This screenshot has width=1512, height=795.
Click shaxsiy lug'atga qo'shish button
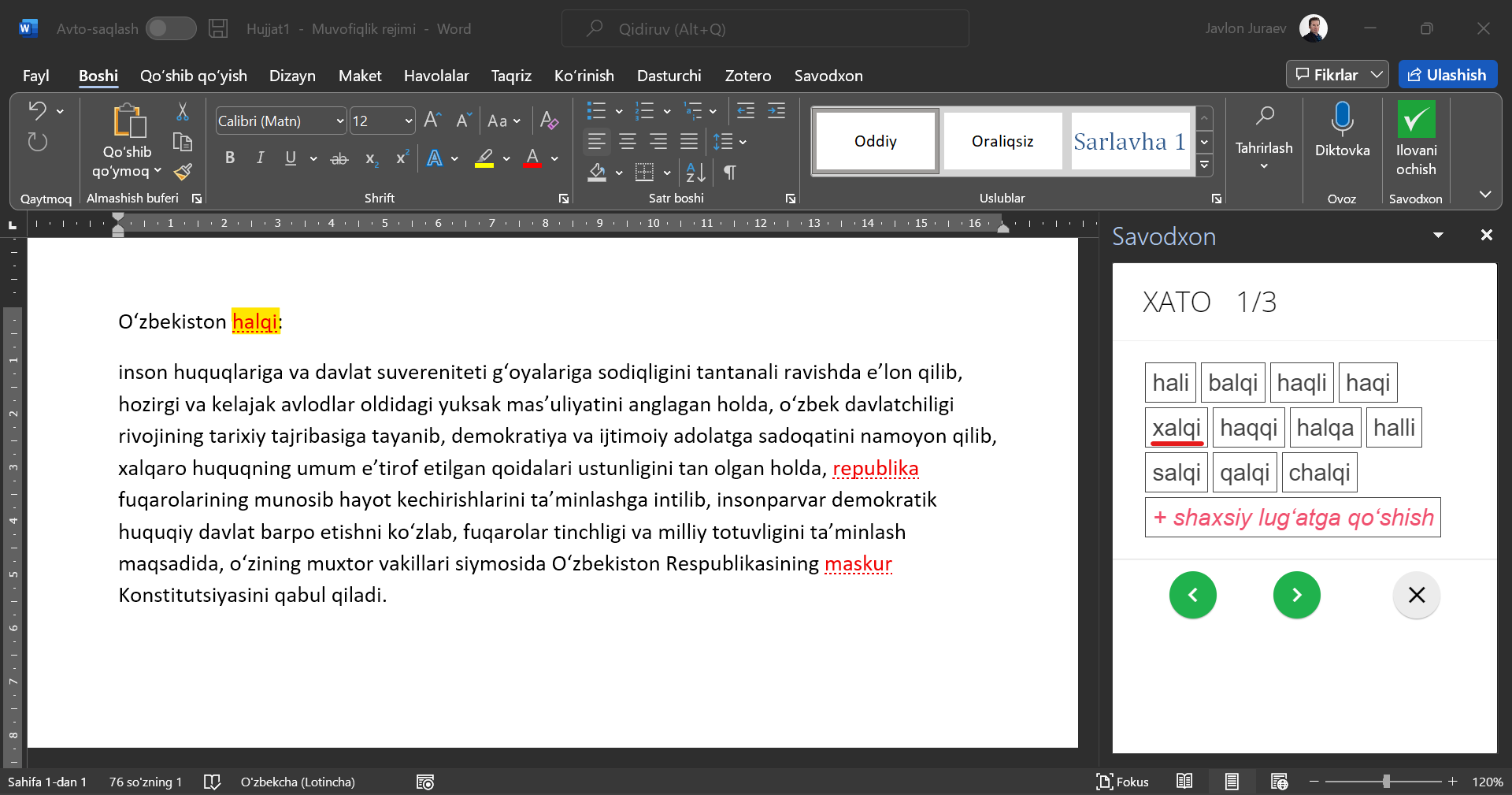1292,518
